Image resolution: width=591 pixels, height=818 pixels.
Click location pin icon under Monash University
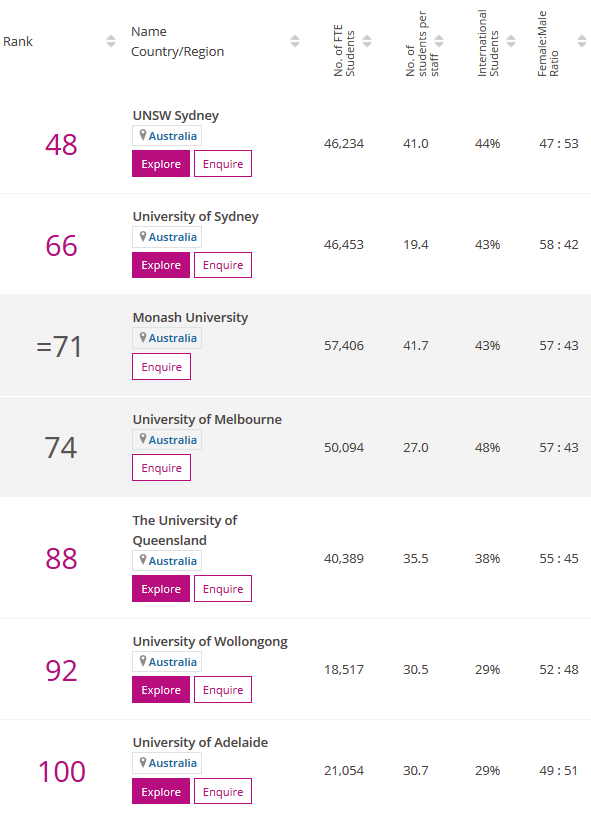tap(142, 338)
